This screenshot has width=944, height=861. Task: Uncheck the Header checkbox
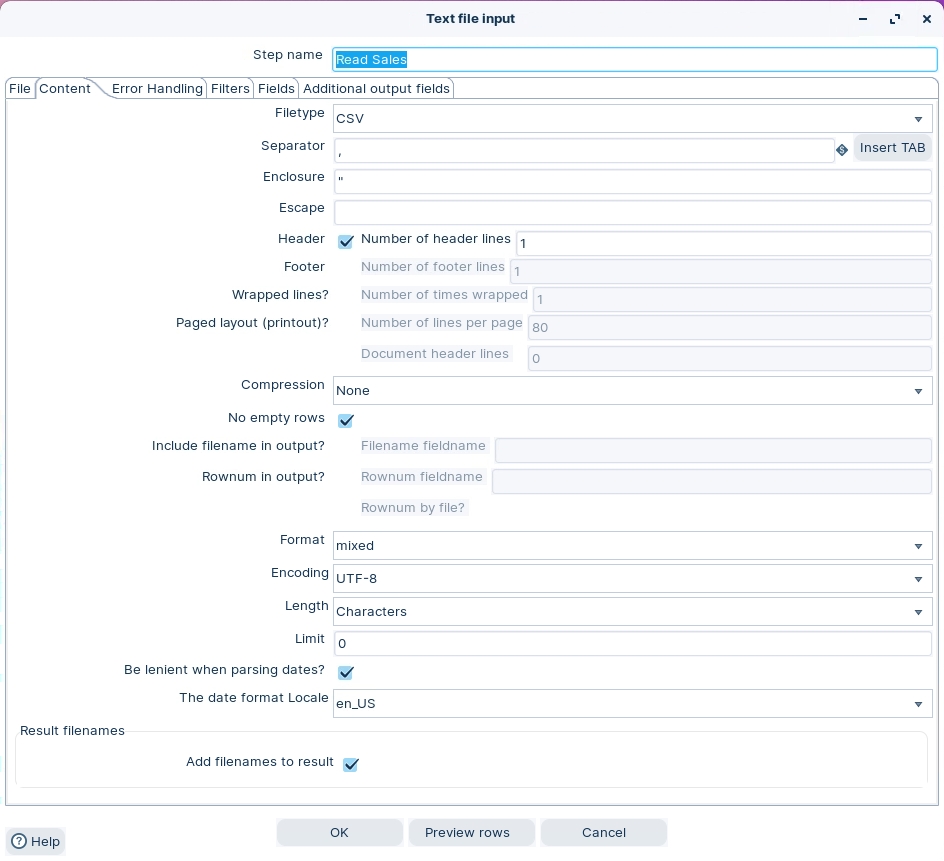tap(346, 242)
